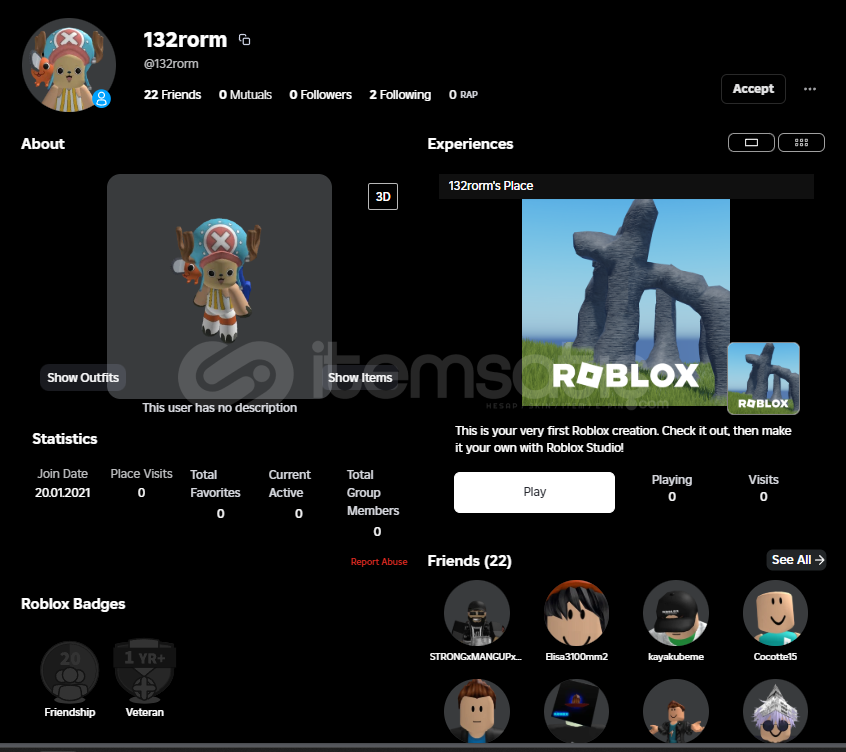Switch Experiences to slideshow view

click(x=751, y=142)
